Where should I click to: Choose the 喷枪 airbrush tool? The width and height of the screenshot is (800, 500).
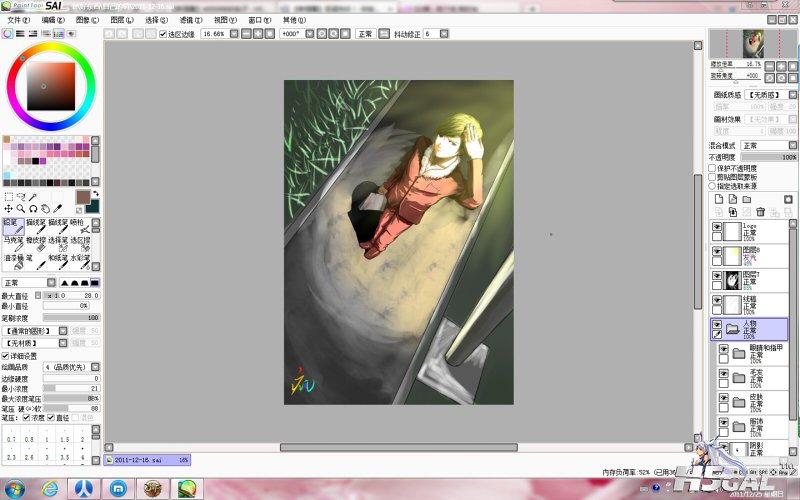pos(80,227)
